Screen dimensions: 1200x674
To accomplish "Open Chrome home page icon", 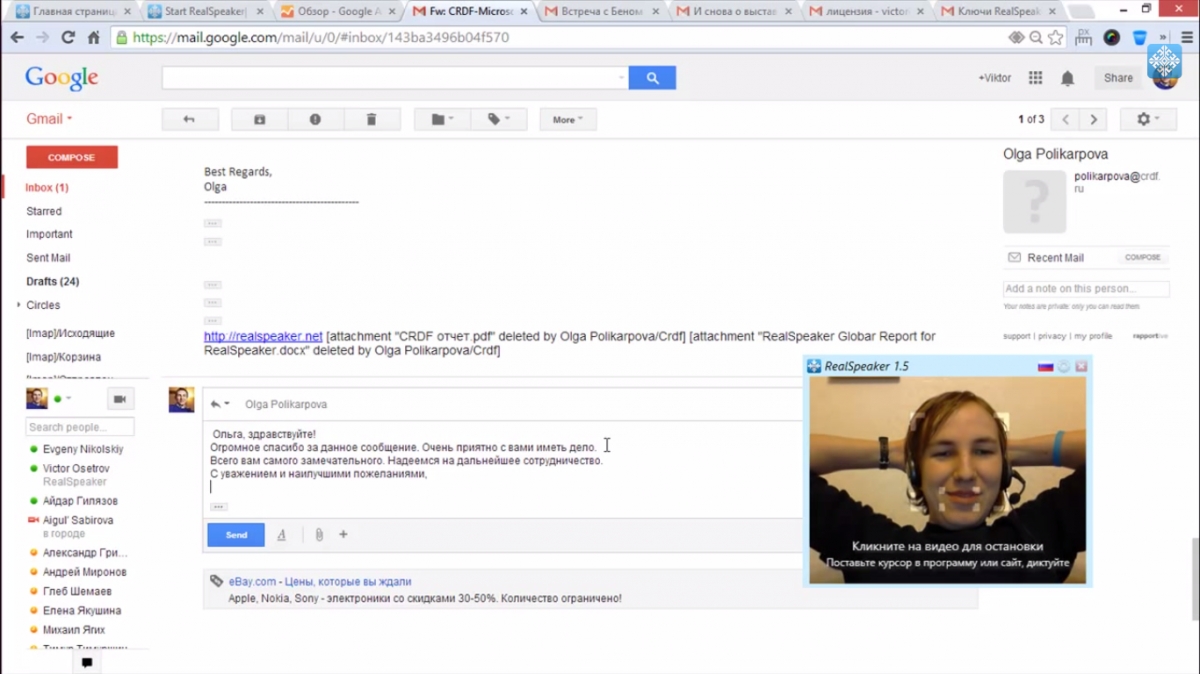I will coord(93,38).
